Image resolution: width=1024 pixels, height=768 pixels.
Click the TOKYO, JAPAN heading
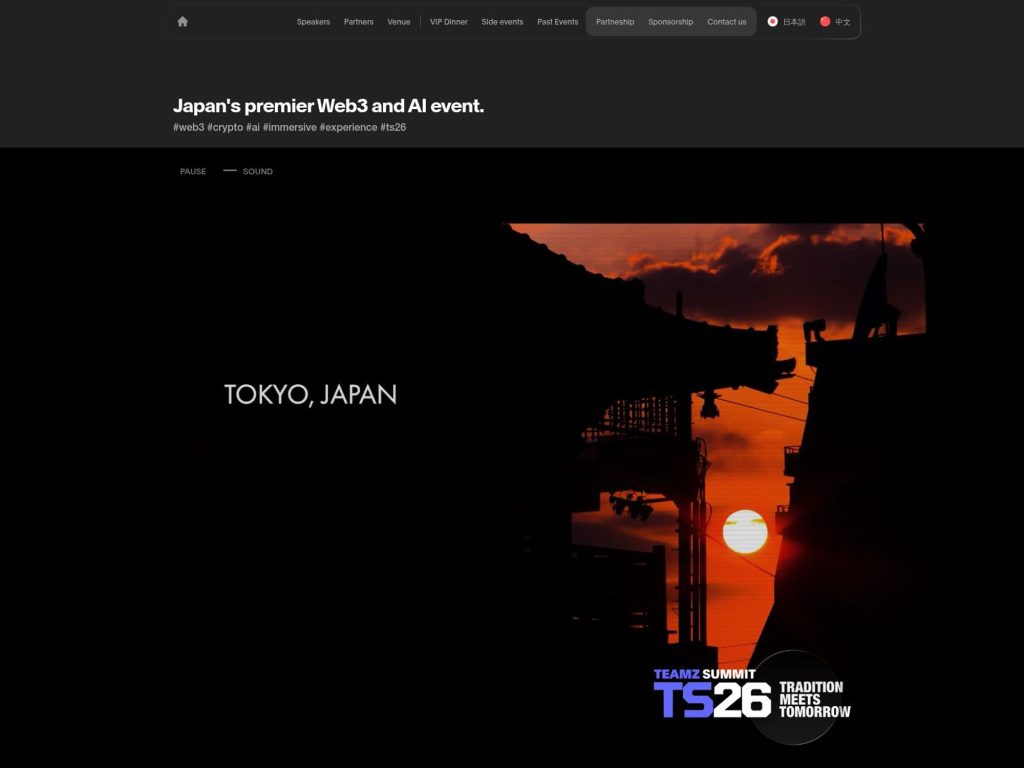(310, 394)
